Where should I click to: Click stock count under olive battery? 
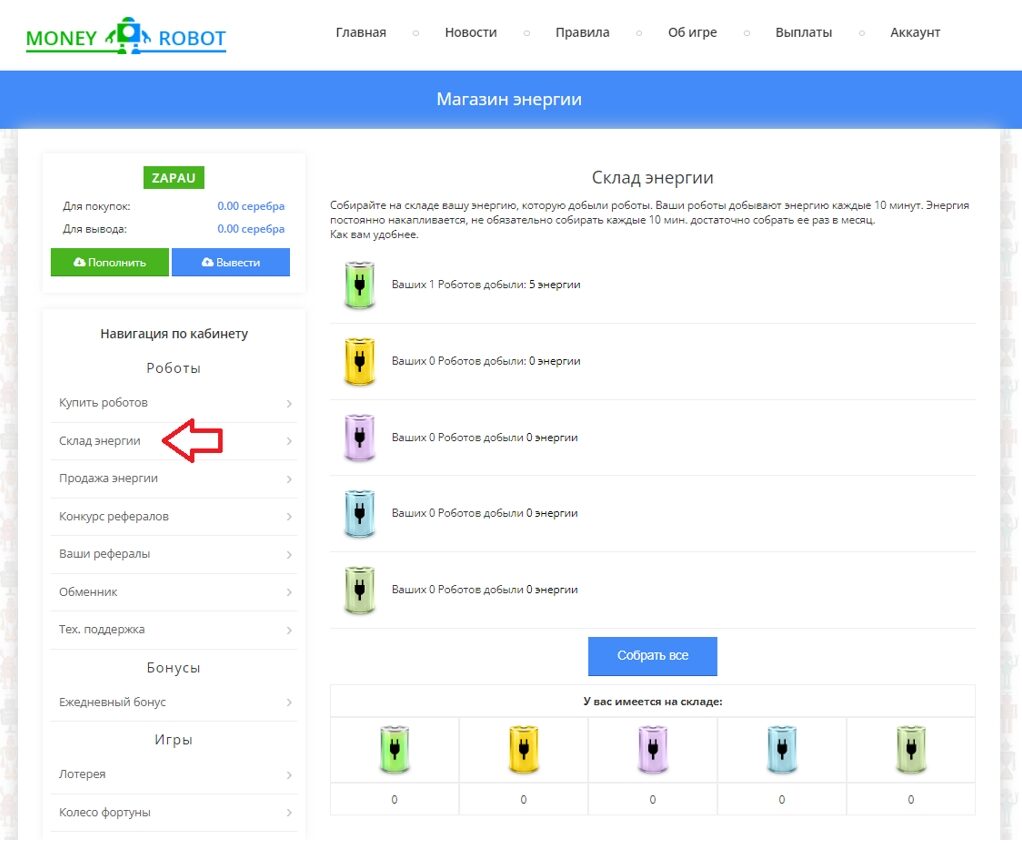[911, 800]
